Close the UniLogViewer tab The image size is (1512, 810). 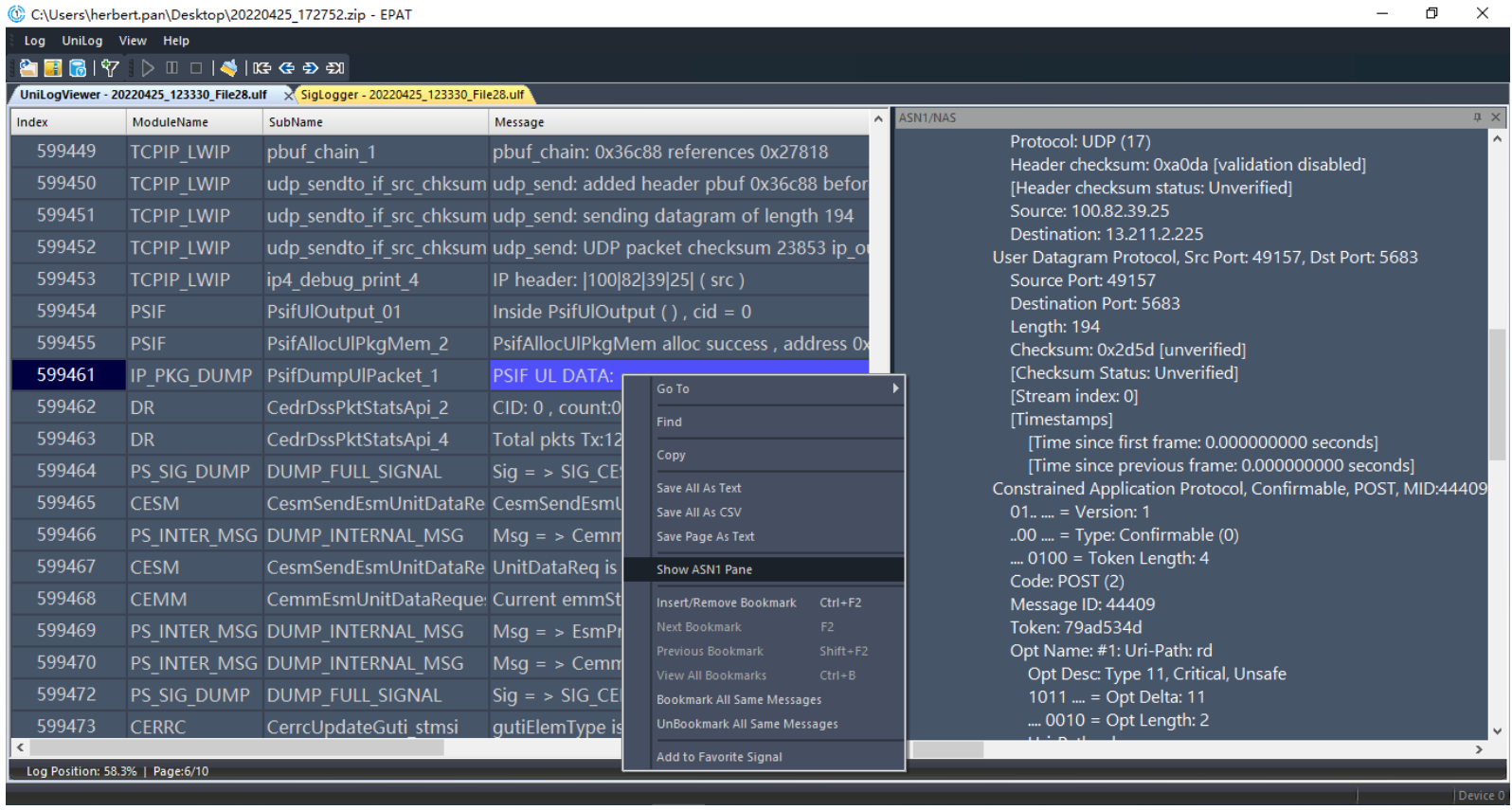288,96
